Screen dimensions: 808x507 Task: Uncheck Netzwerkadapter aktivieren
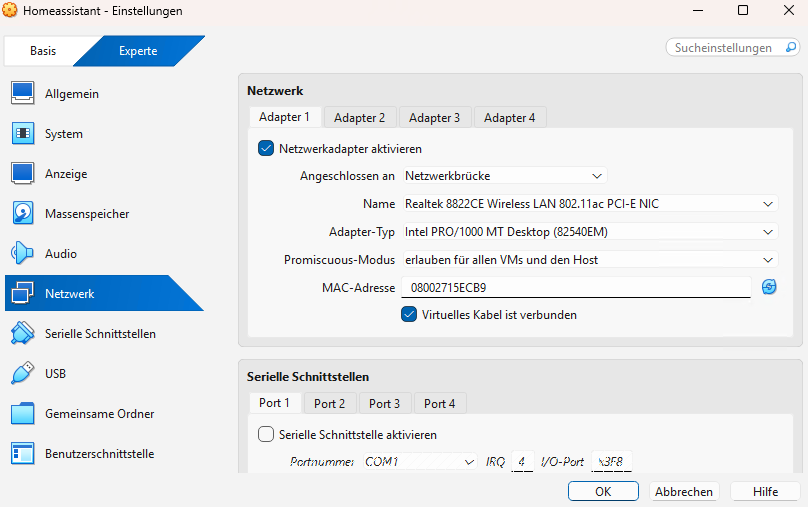click(x=266, y=148)
